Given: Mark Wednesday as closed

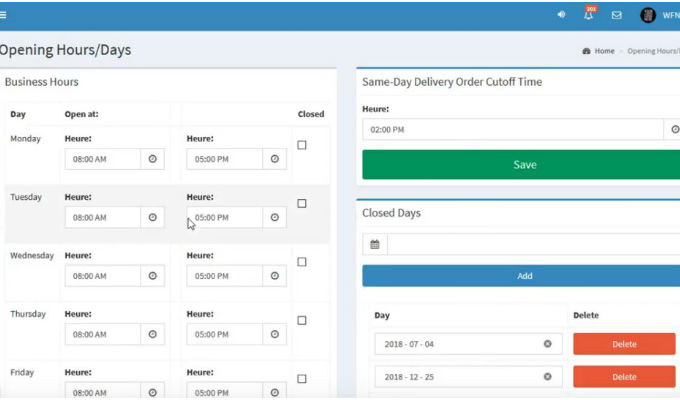Looking at the screenshot, I should pos(302,262).
